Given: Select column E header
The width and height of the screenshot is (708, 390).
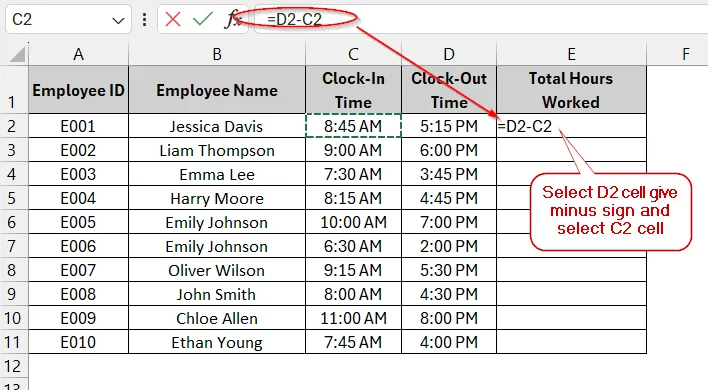Looking at the screenshot, I should (x=572, y=54).
